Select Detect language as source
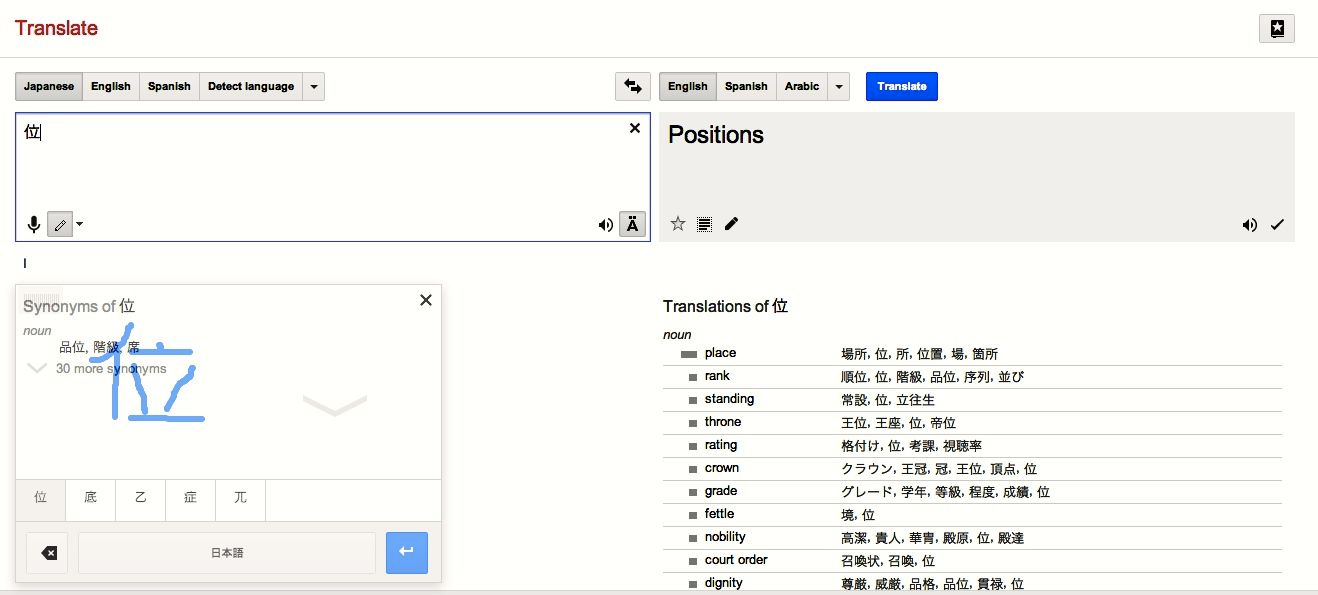1318x595 pixels. click(250, 87)
